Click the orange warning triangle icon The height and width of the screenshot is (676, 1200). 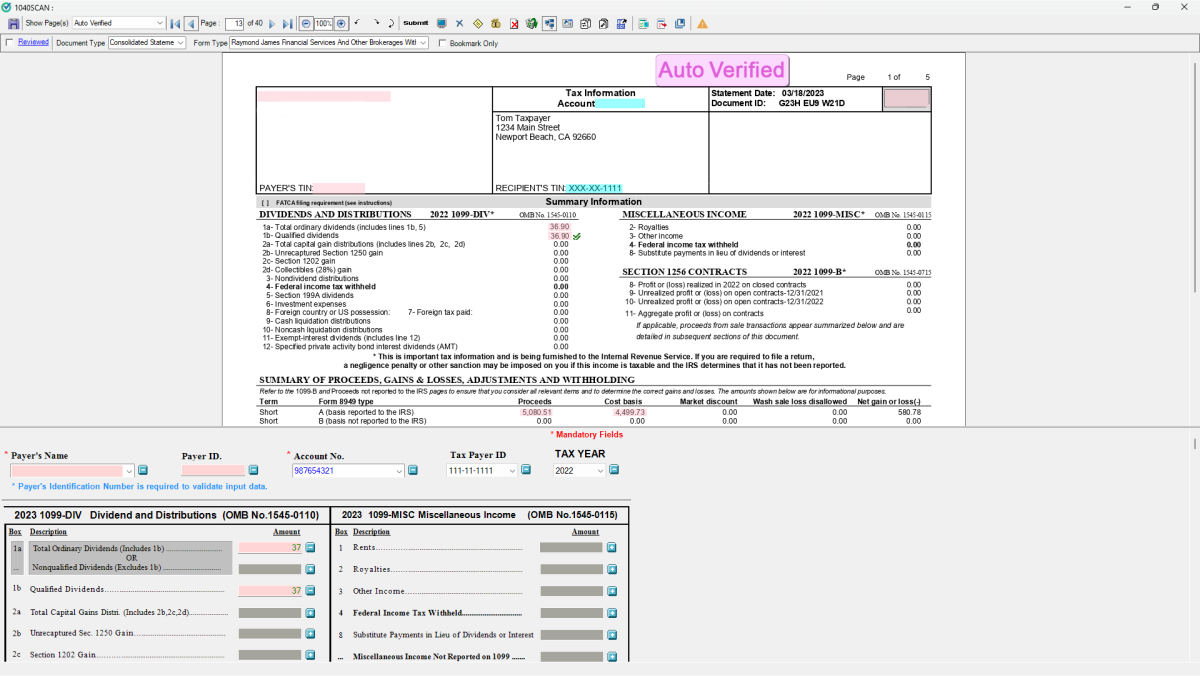click(x=702, y=23)
